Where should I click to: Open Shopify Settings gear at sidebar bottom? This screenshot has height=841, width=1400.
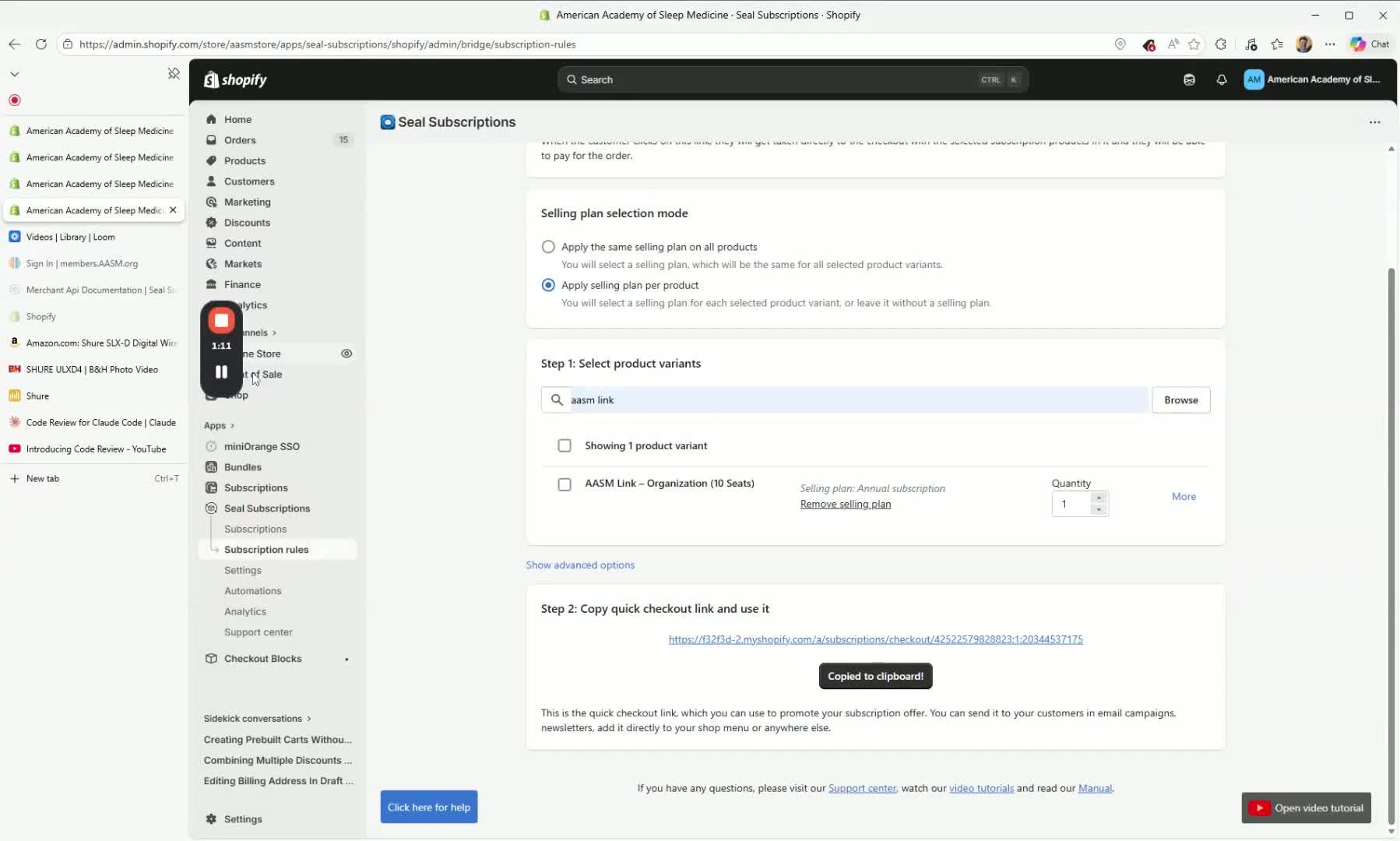click(211, 819)
